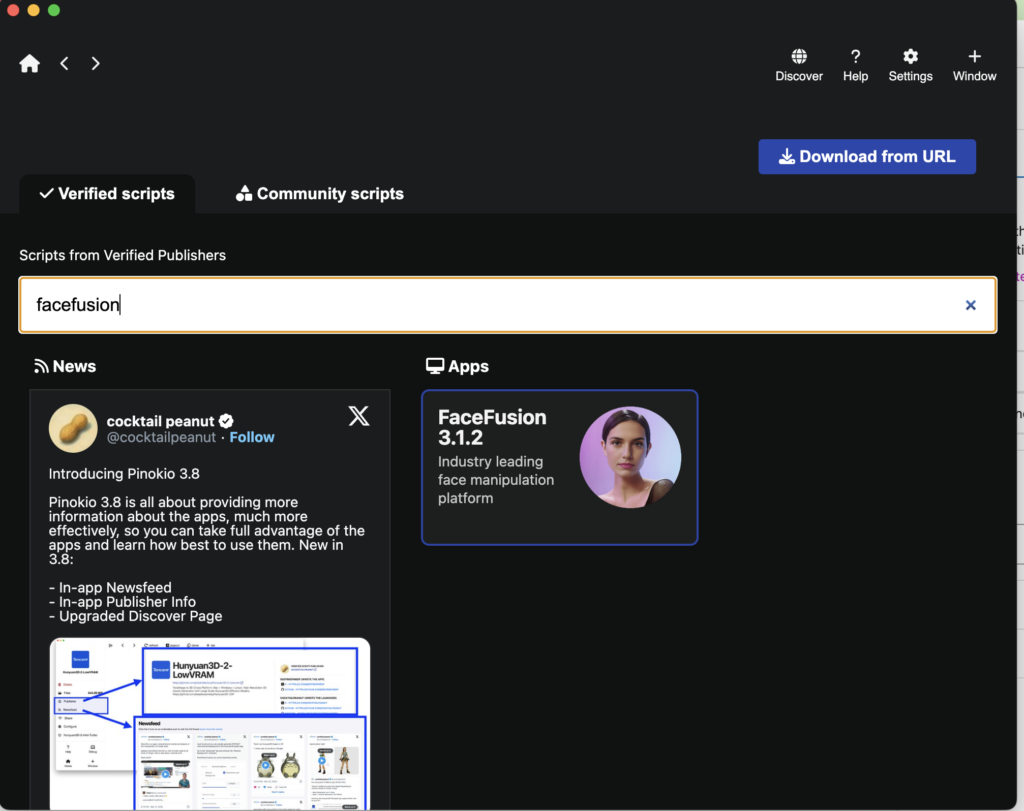Clear the search with the X icon
Image resolution: width=1024 pixels, height=811 pixels.
[970, 305]
